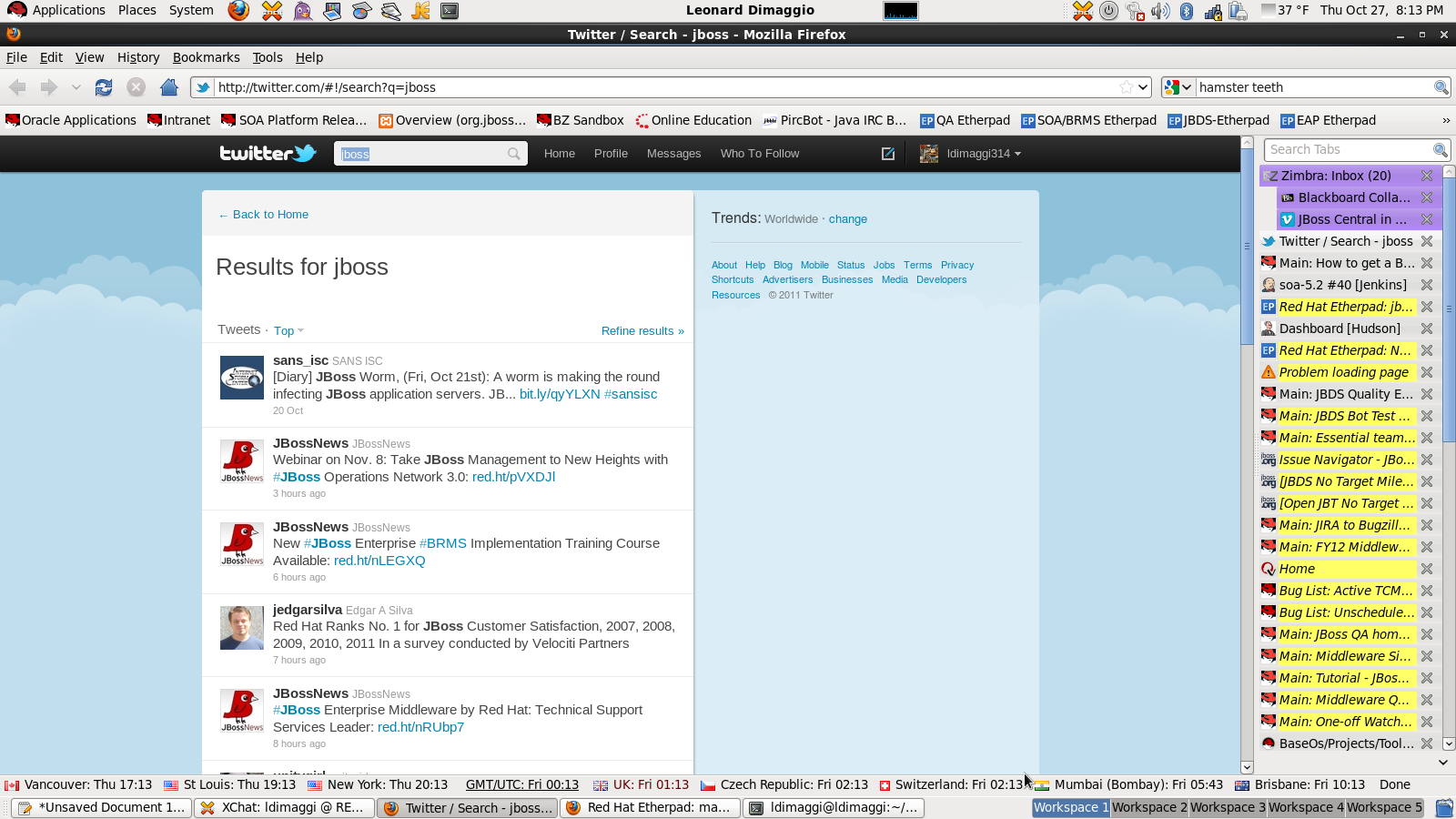Click the page vertical scrollbar down arrow
The image size is (1456, 819).
(x=1247, y=767)
